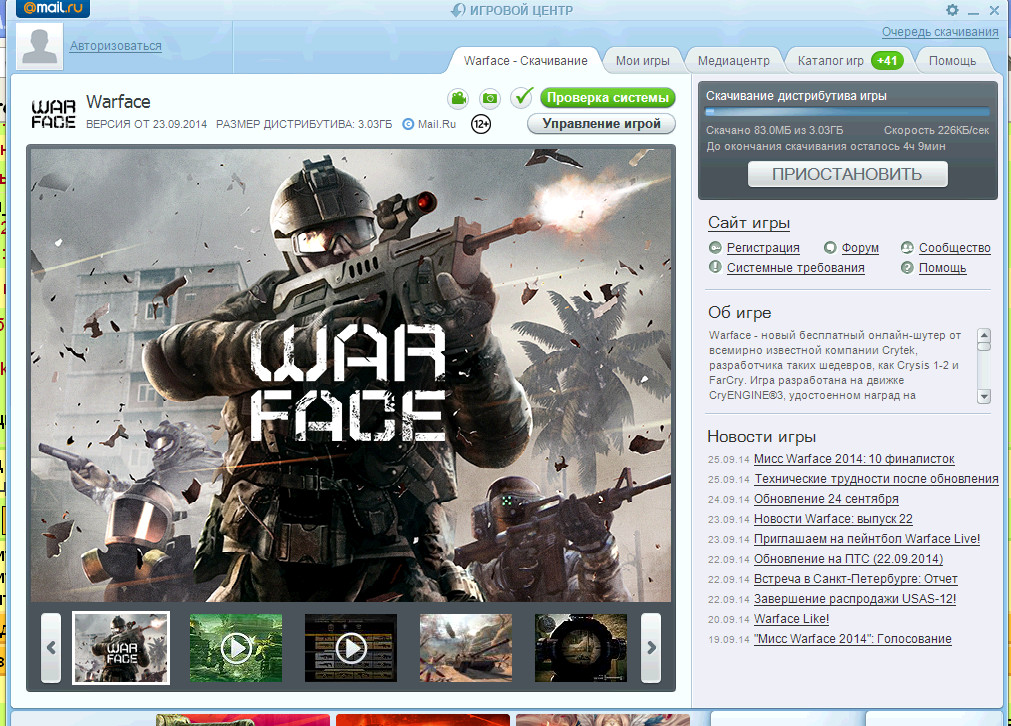
Task: Open settings via the gear icon
Action: [952, 10]
